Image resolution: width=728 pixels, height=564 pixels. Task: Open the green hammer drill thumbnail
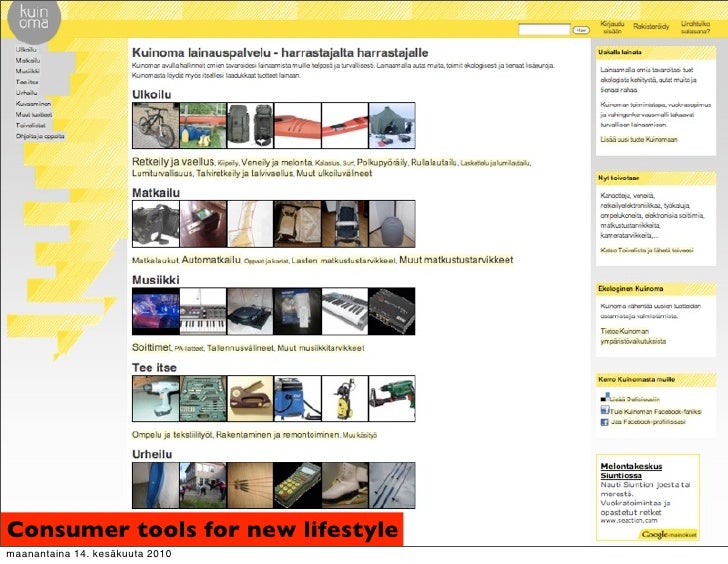point(392,399)
